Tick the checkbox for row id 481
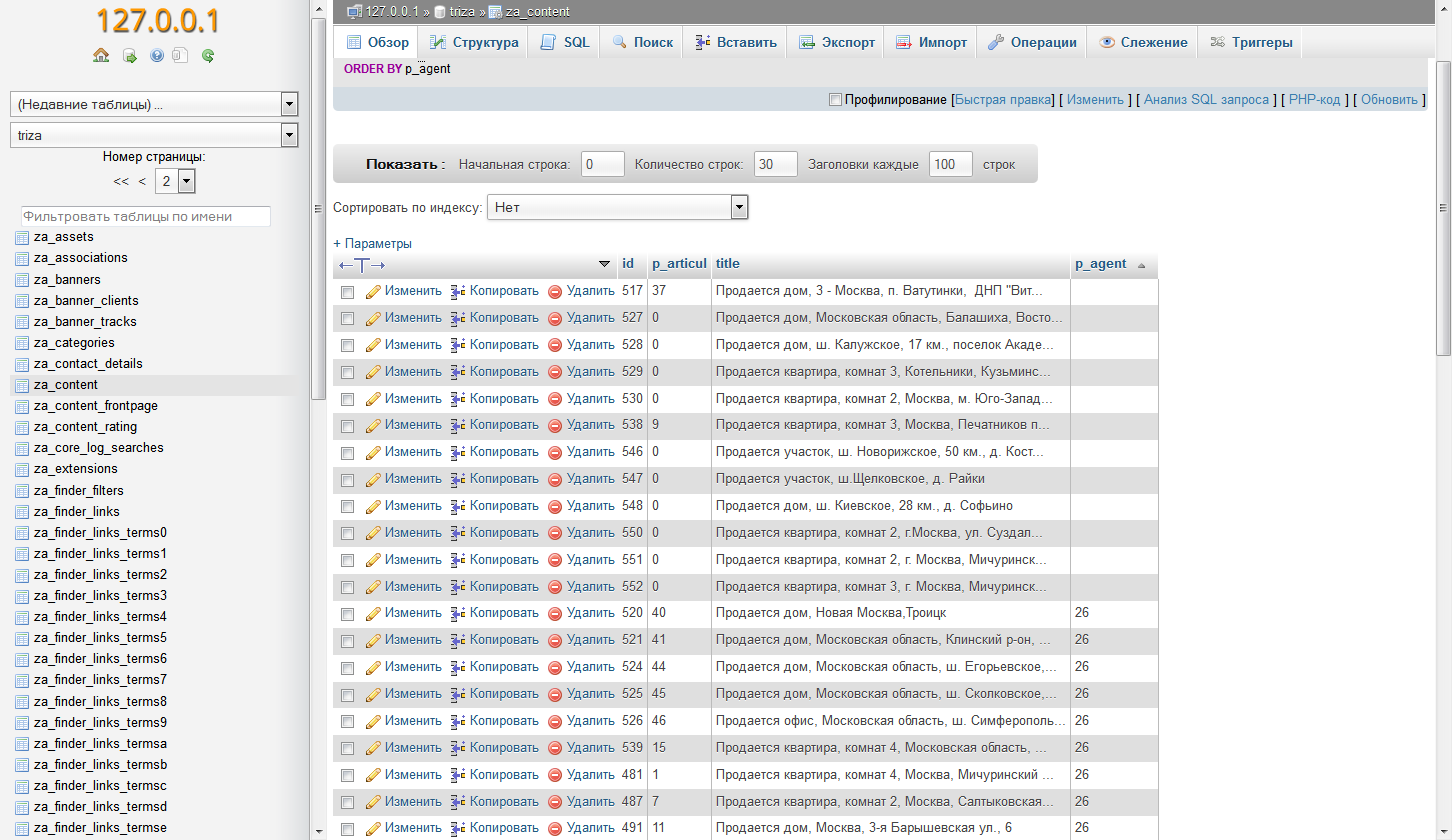 (347, 775)
